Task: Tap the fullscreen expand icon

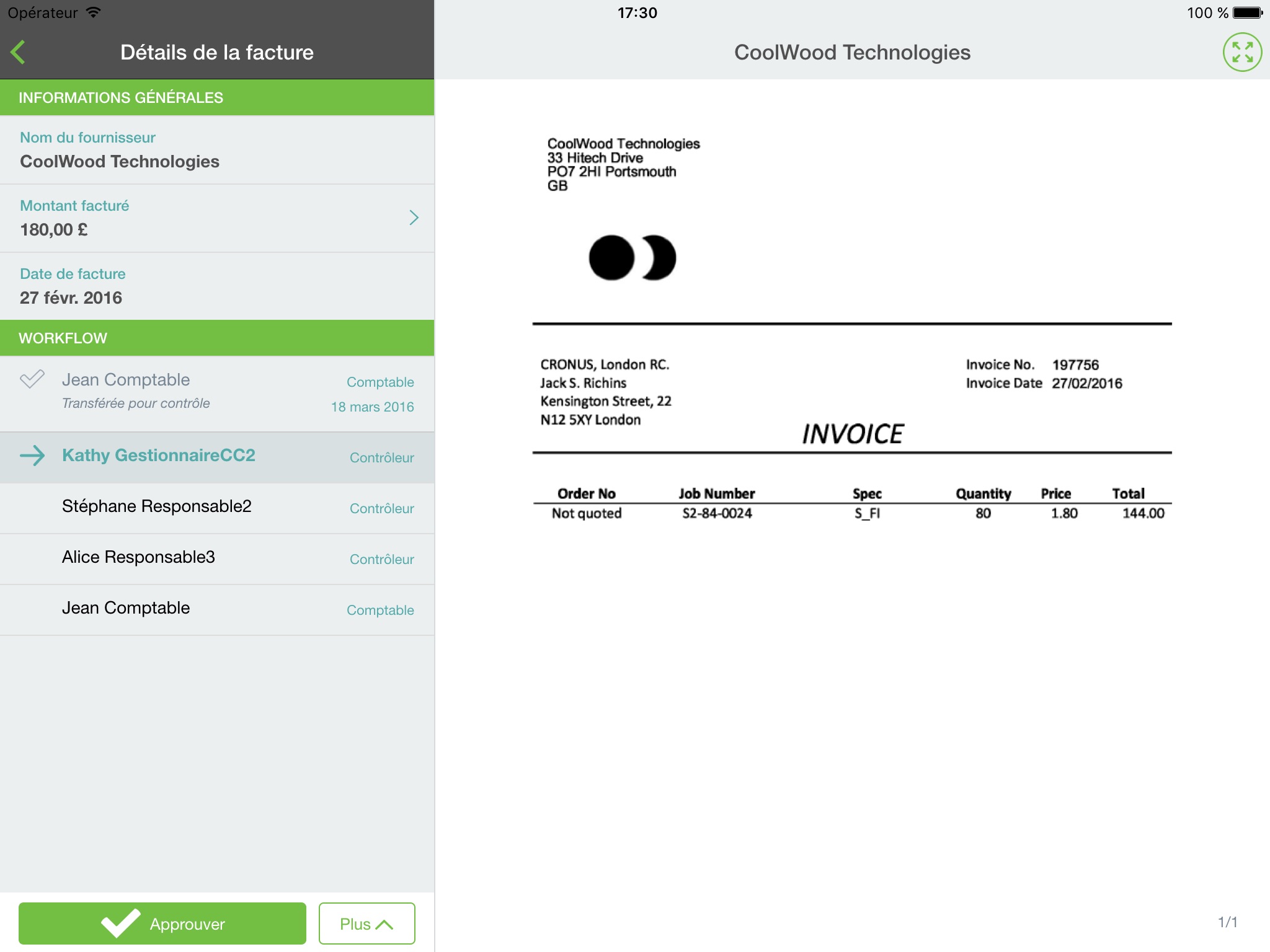Action: click(1242, 52)
